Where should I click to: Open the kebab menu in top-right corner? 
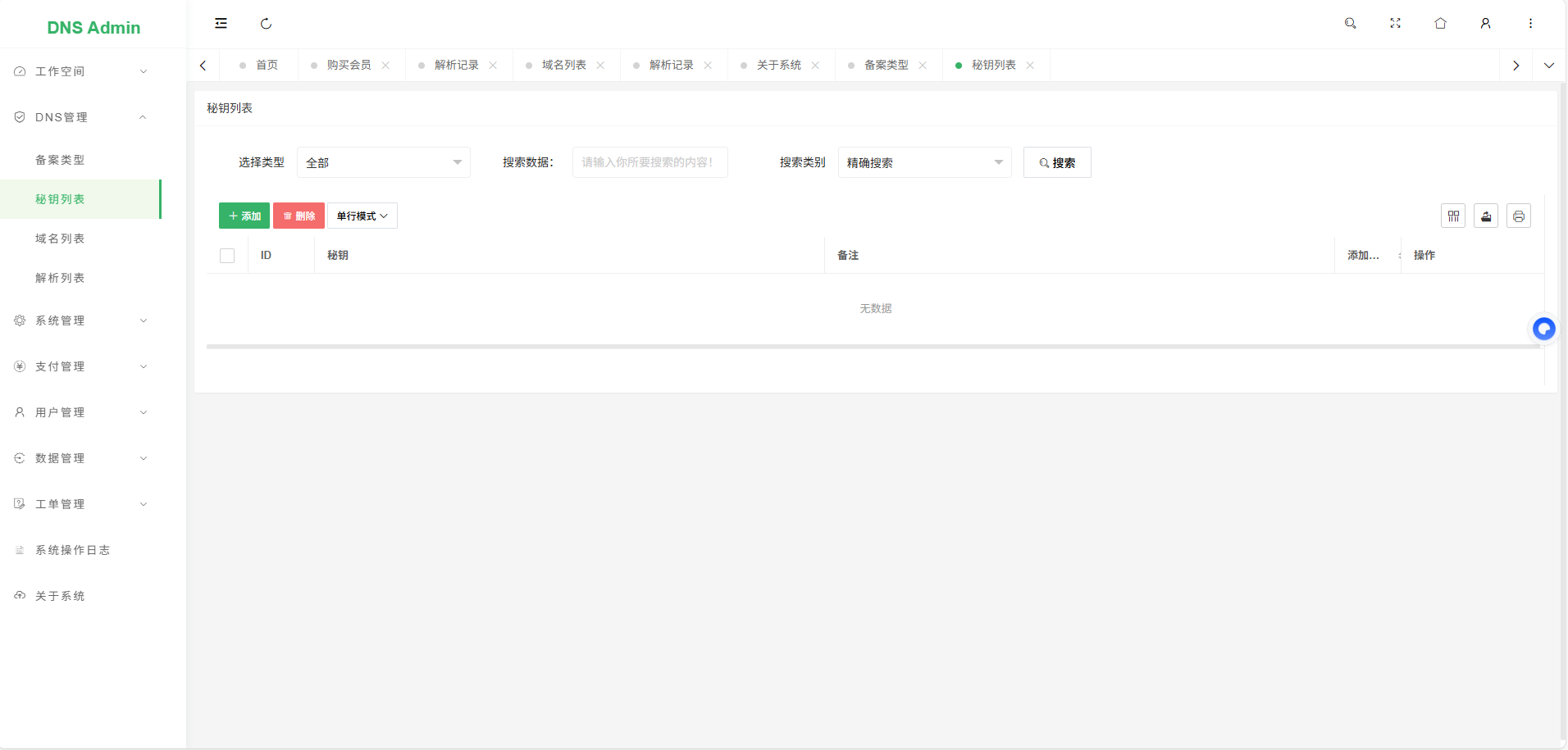1529,23
